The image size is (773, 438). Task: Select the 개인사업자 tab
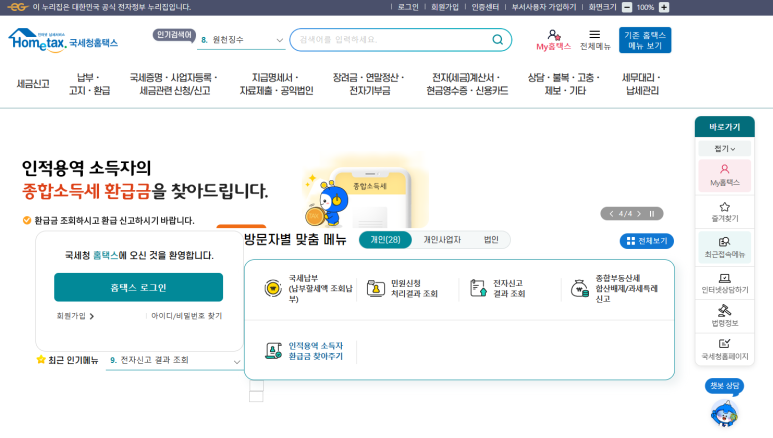(442, 240)
